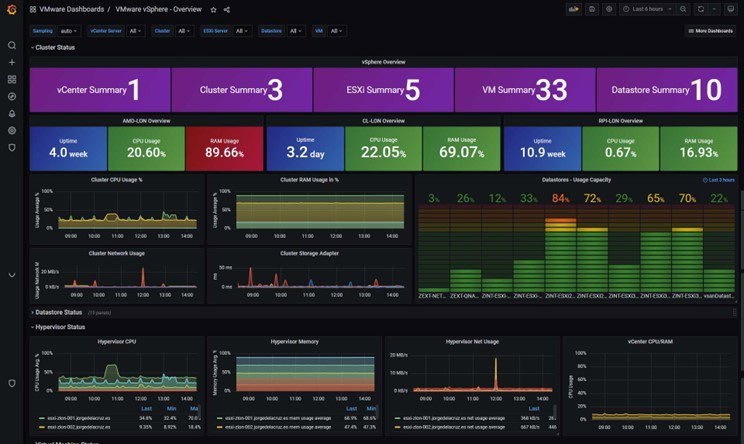Click the vCenter Summary stat panel
This screenshot has width=744, height=444.
coord(100,90)
